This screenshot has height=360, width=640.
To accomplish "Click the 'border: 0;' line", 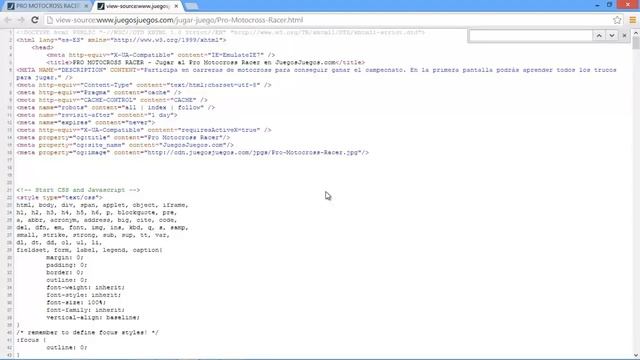I will coord(64,272).
